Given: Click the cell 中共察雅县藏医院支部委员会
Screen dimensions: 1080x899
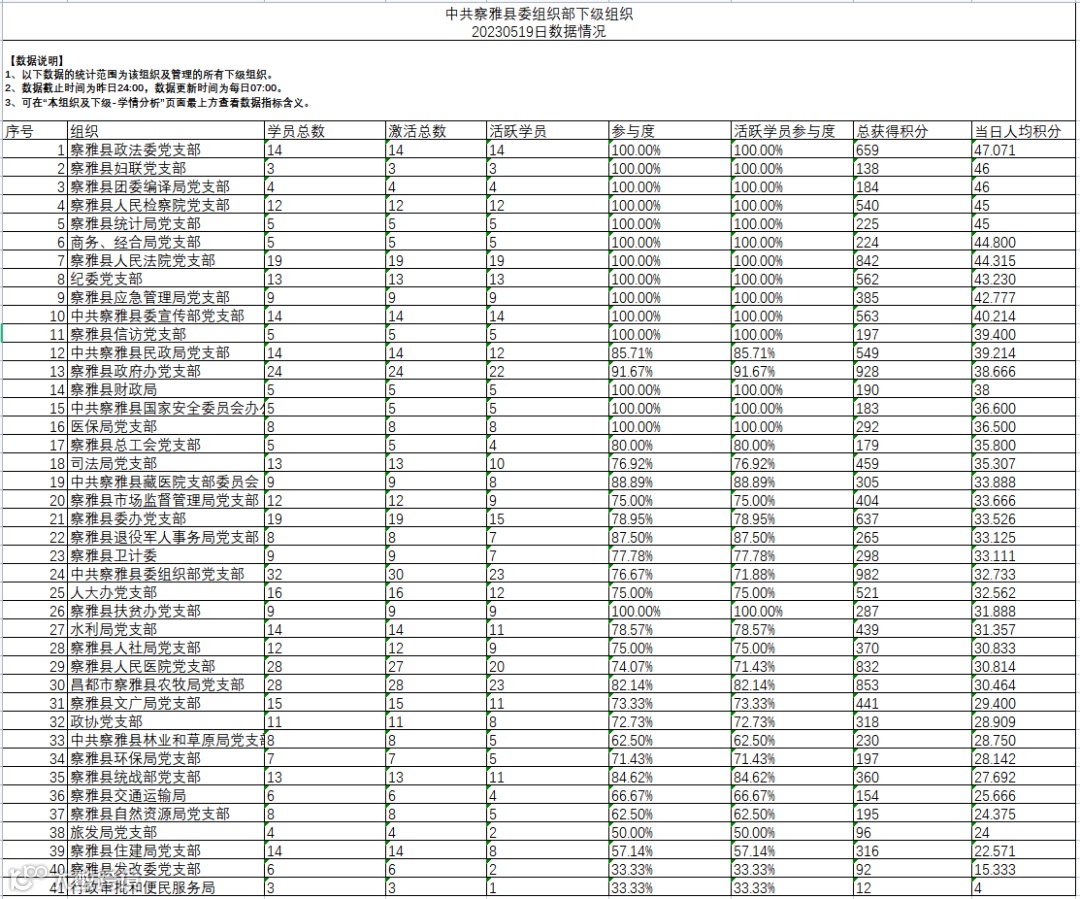Looking at the screenshot, I should point(166,482).
